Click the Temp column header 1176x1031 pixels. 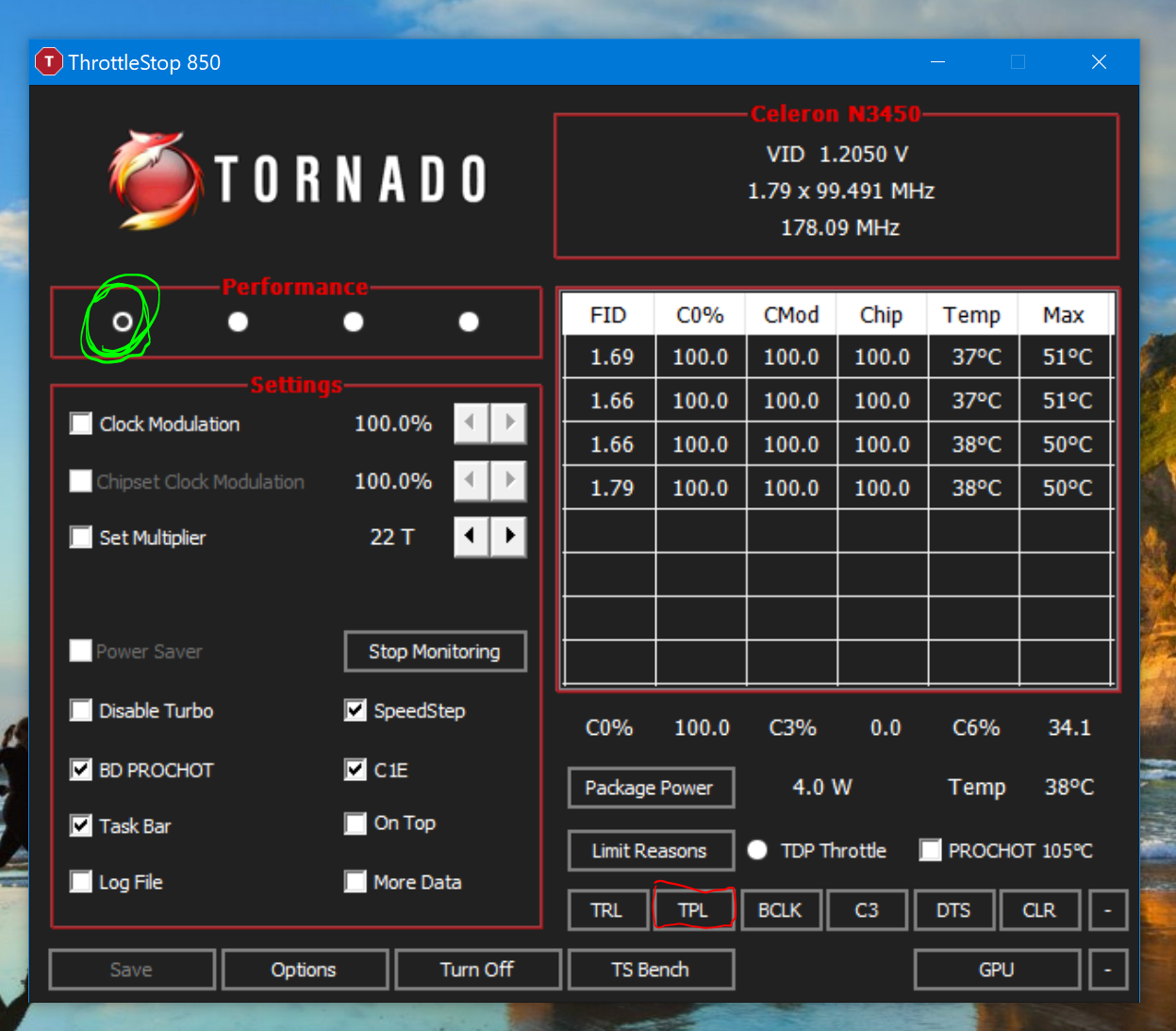(972, 315)
